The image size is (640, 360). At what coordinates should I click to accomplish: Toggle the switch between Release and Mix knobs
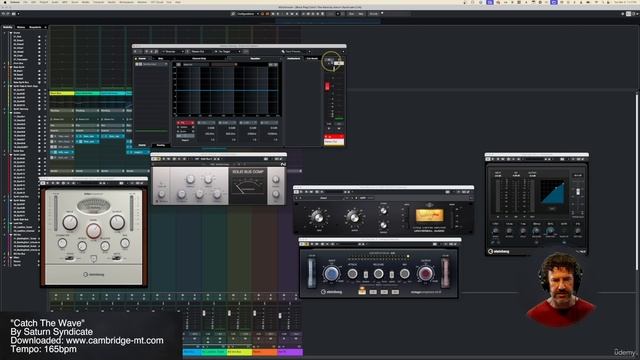click(391, 275)
